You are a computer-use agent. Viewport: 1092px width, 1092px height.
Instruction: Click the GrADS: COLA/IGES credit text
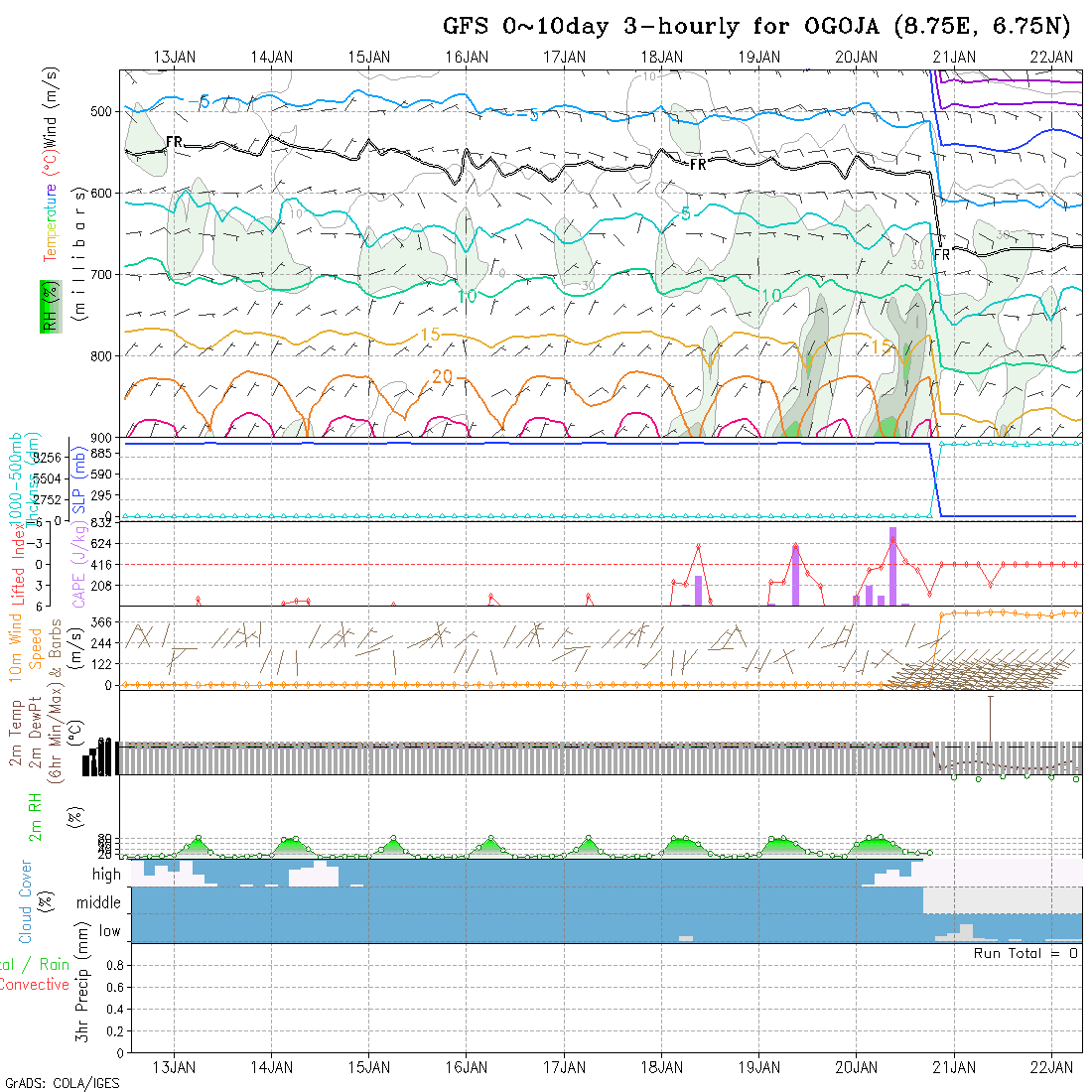(x=62, y=1083)
